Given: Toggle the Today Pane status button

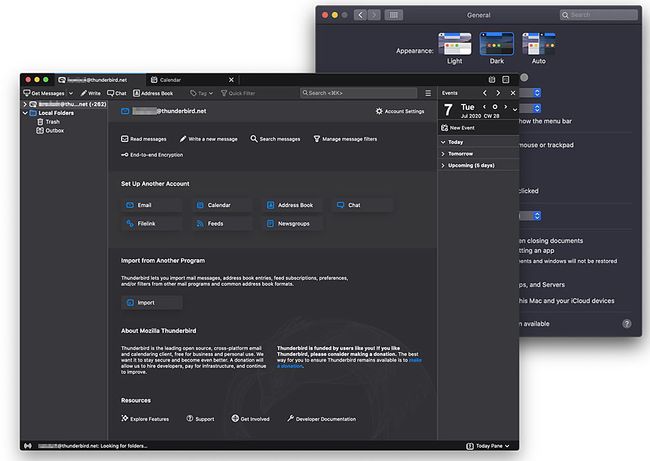Looking at the screenshot, I should tap(488, 446).
